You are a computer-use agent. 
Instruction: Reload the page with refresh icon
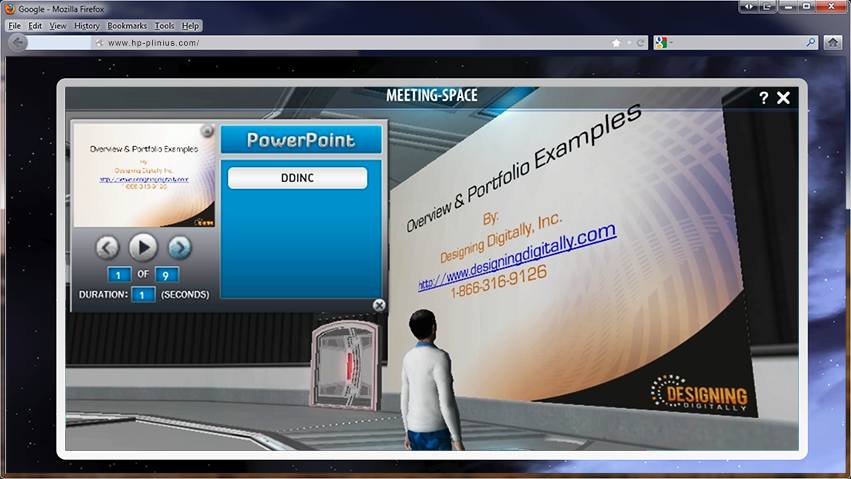click(640, 42)
